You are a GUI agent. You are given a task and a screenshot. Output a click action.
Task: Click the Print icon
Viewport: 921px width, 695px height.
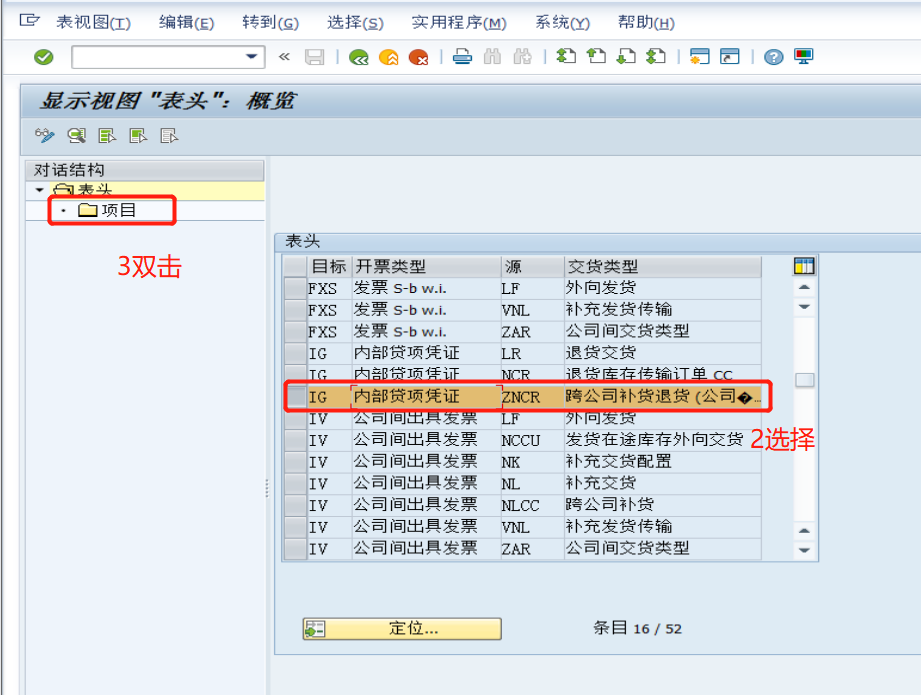point(462,57)
